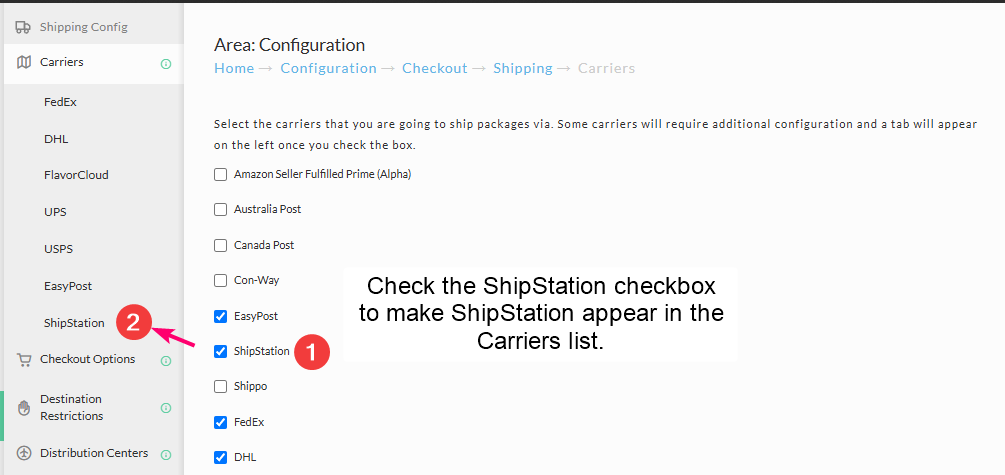Image resolution: width=1005 pixels, height=475 pixels.
Task: Select the Distribution Centers menu item
Action: pyautogui.click(x=94, y=453)
